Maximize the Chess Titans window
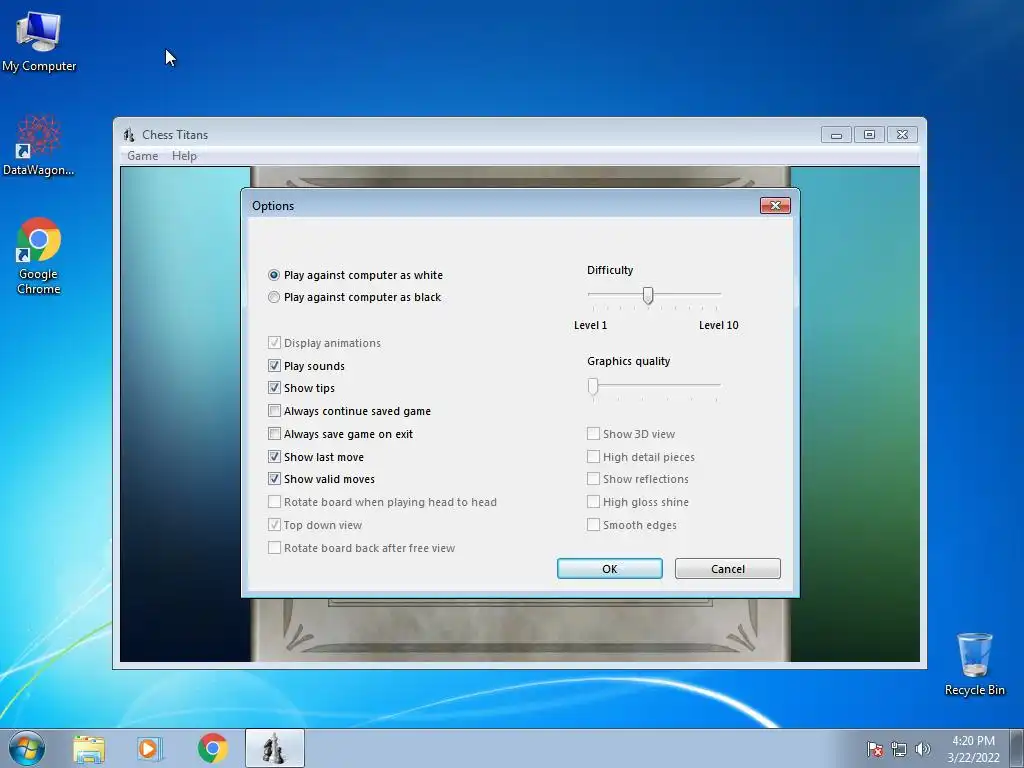This screenshot has height=768, width=1024. click(x=869, y=135)
